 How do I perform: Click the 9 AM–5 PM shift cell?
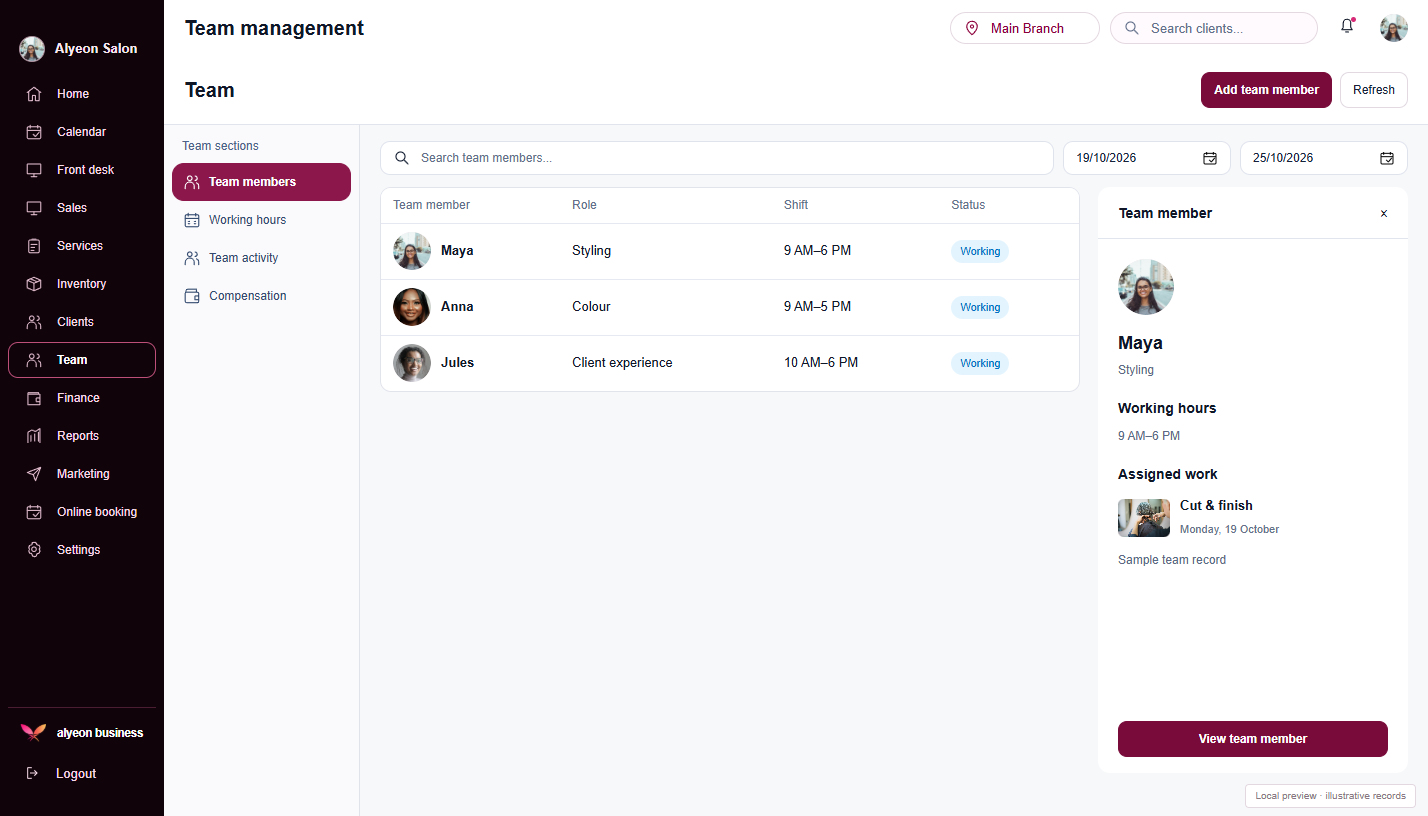coord(817,307)
